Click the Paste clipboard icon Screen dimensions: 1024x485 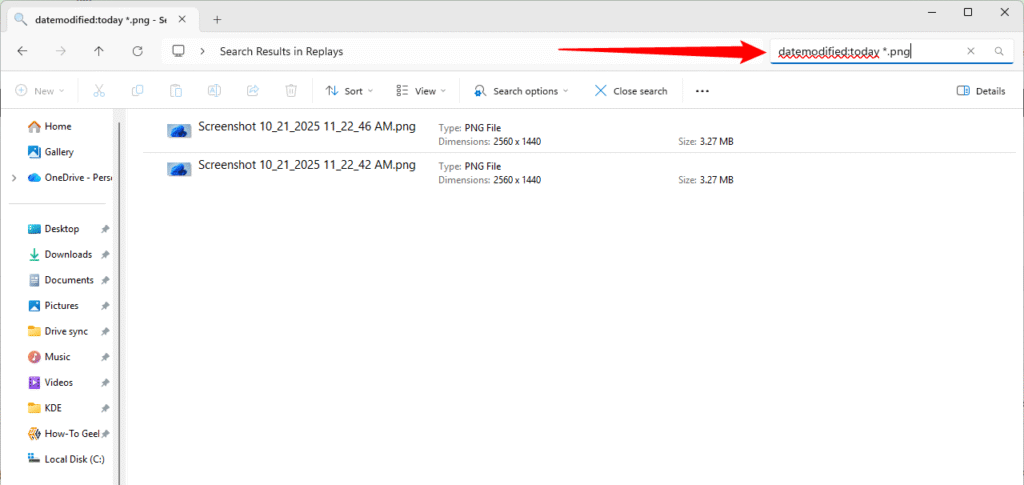pyautogui.click(x=176, y=91)
